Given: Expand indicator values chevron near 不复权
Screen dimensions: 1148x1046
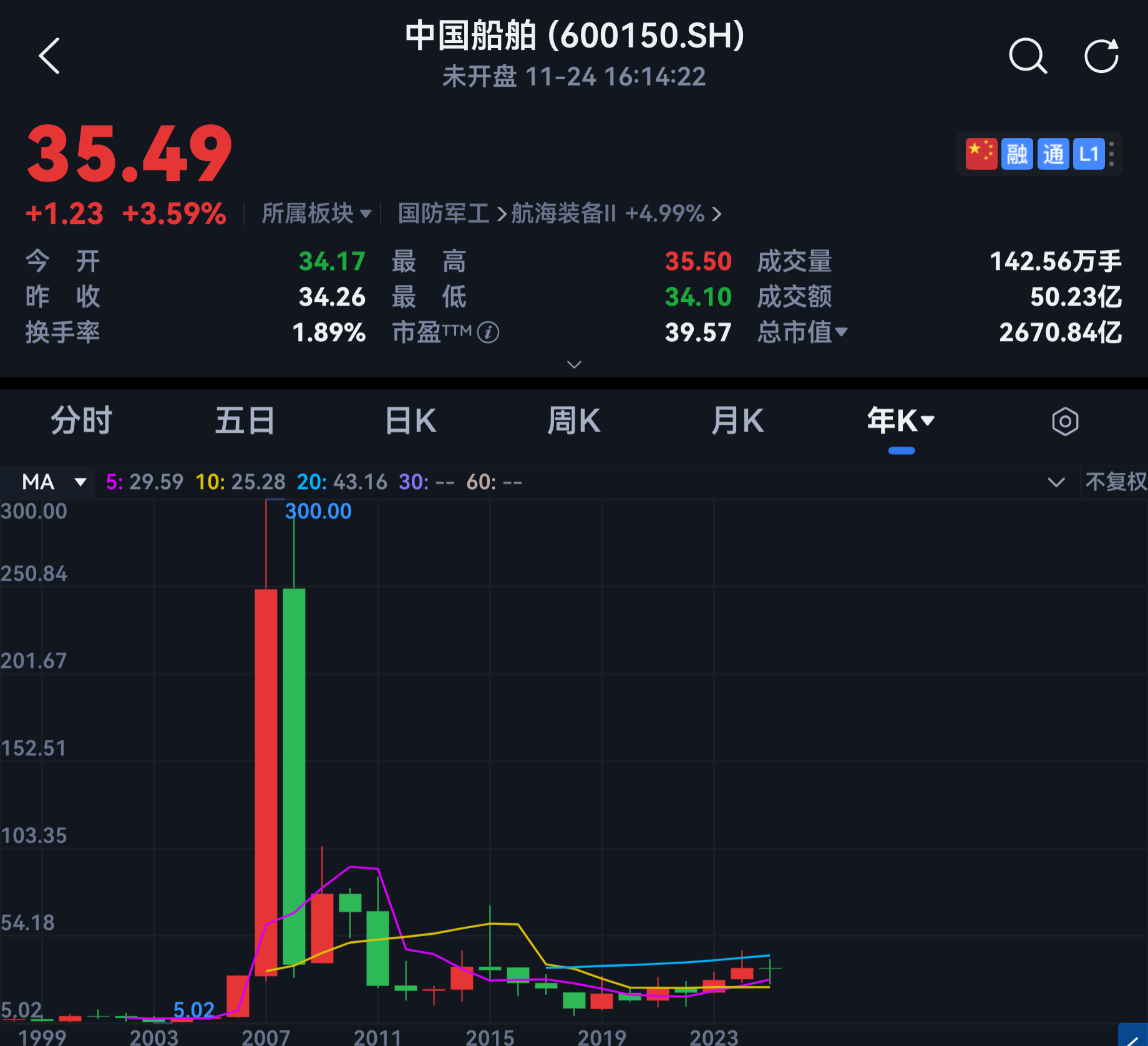Looking at the screenshot, I should click(x=1056, y=482).
